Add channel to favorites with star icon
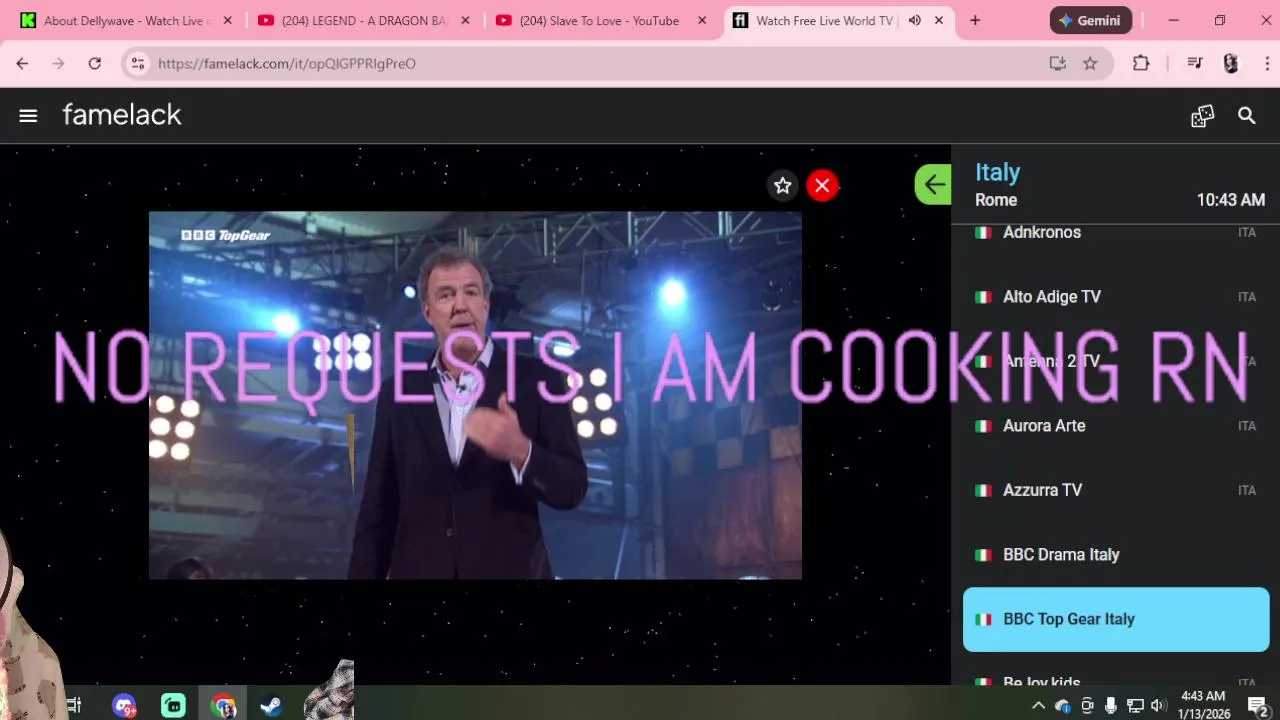Image resolution: width=1280 pixels, height=720 pixels. coord(783,185)
